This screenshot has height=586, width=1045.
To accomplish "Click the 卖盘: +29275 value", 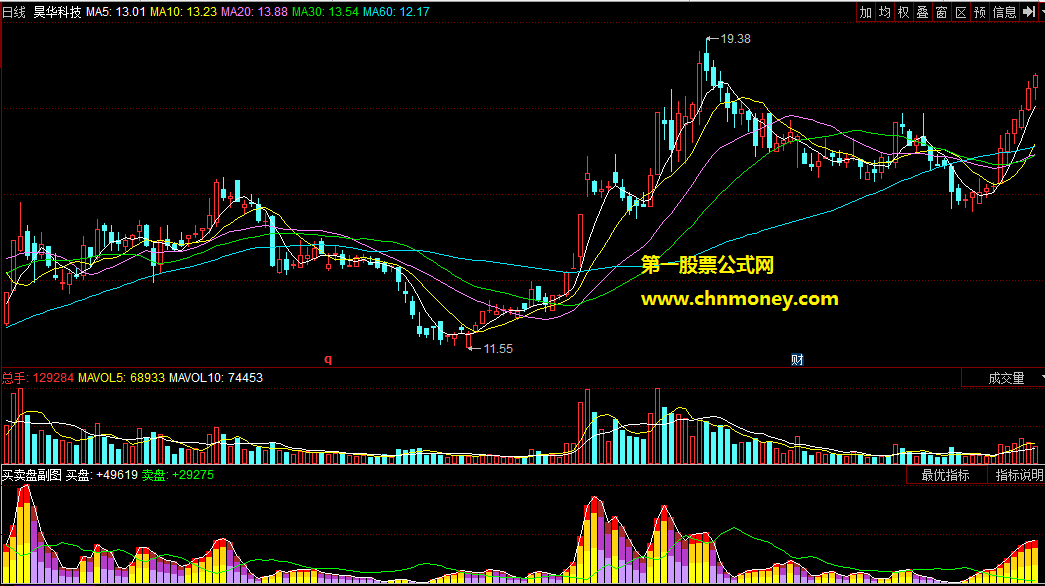I will tap(178, 475).
